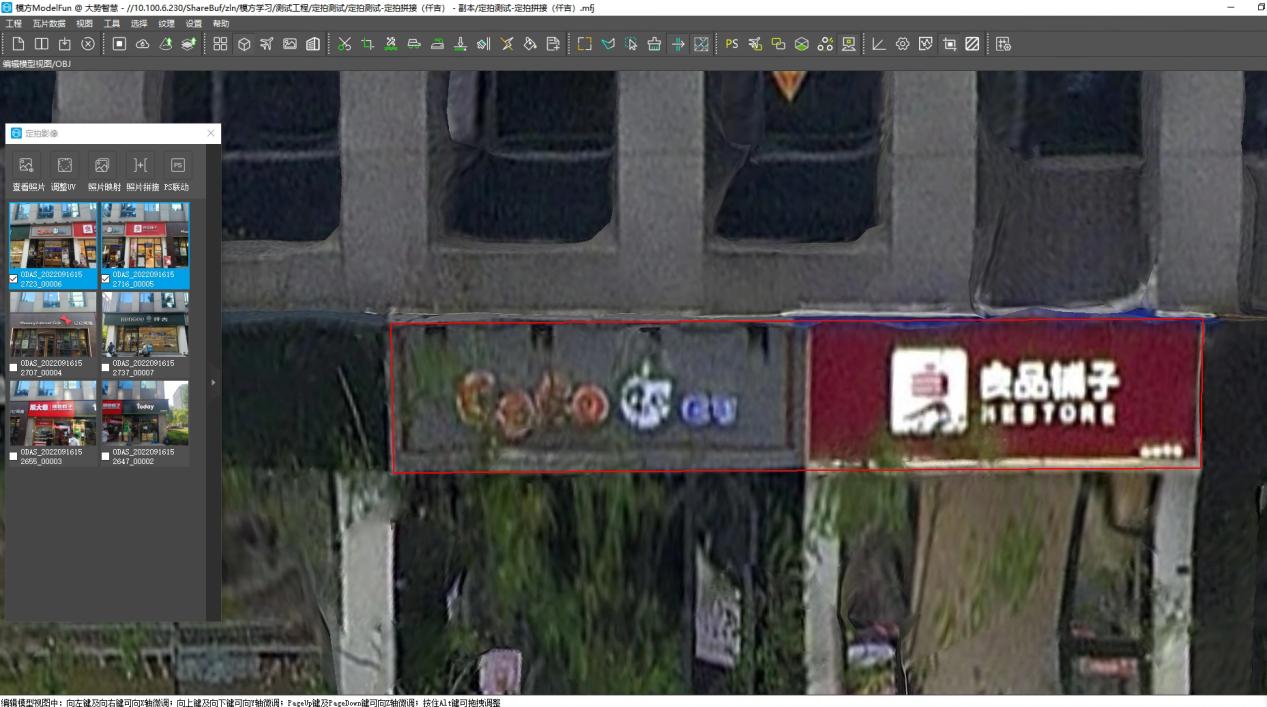Select the green crop tool icon
Screen dimensions: 1267x707
click(367, 44)
